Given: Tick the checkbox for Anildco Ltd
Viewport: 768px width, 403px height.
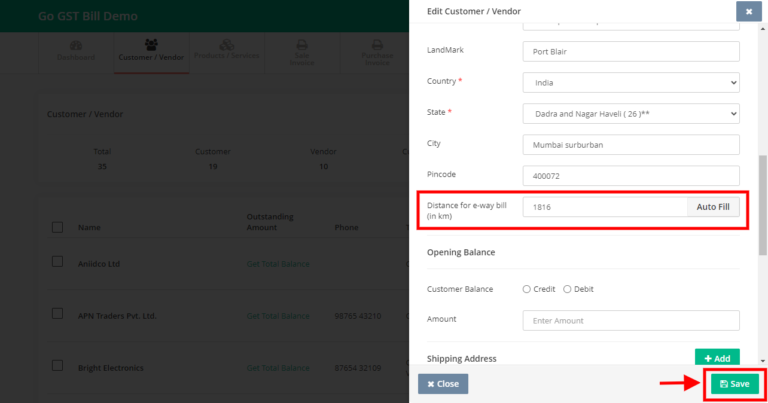Looking at the screenshot, I should click(57, 263).
